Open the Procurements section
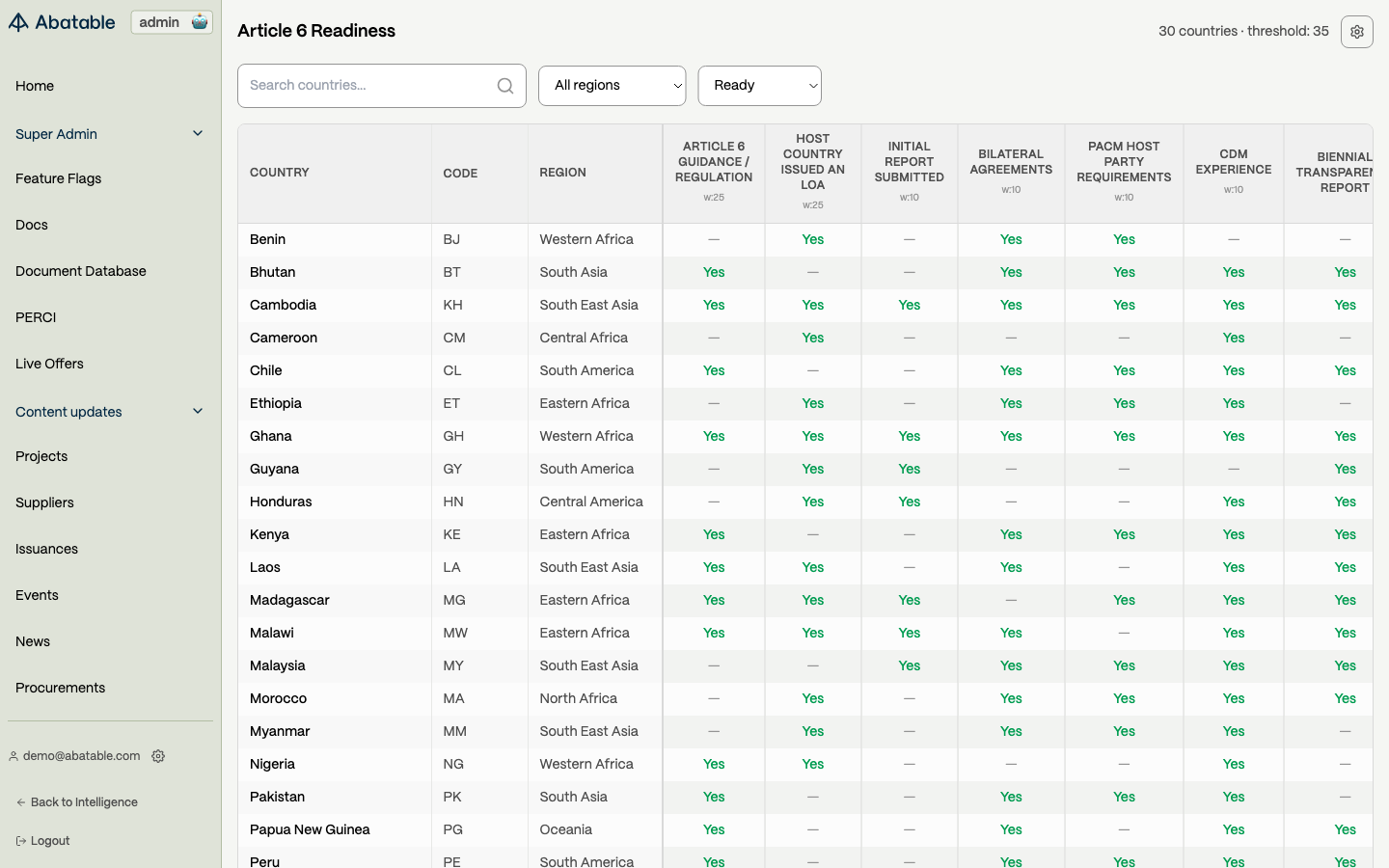The height and width of the screenshot is (868, 1389). (60, 688)
